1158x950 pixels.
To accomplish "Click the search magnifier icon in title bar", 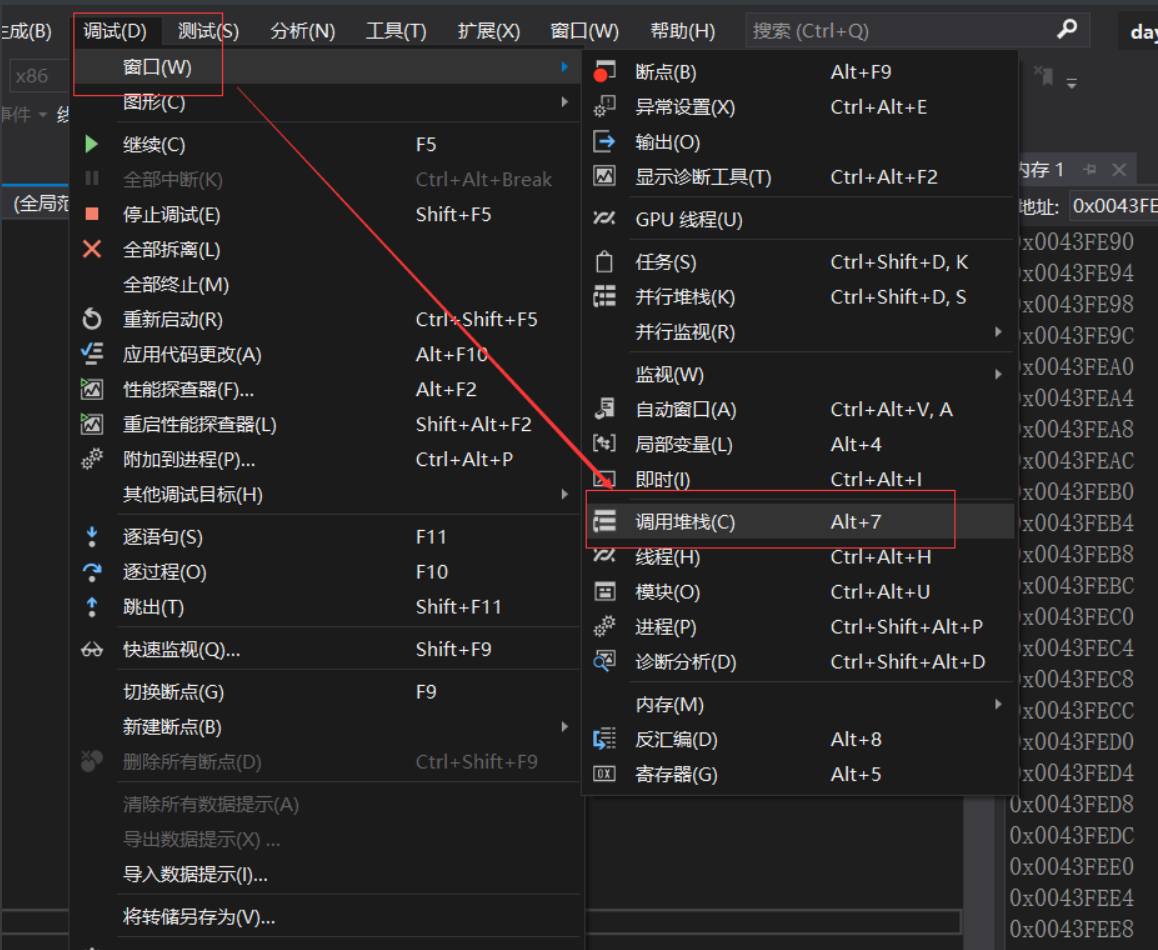I will coord(1068,29).
